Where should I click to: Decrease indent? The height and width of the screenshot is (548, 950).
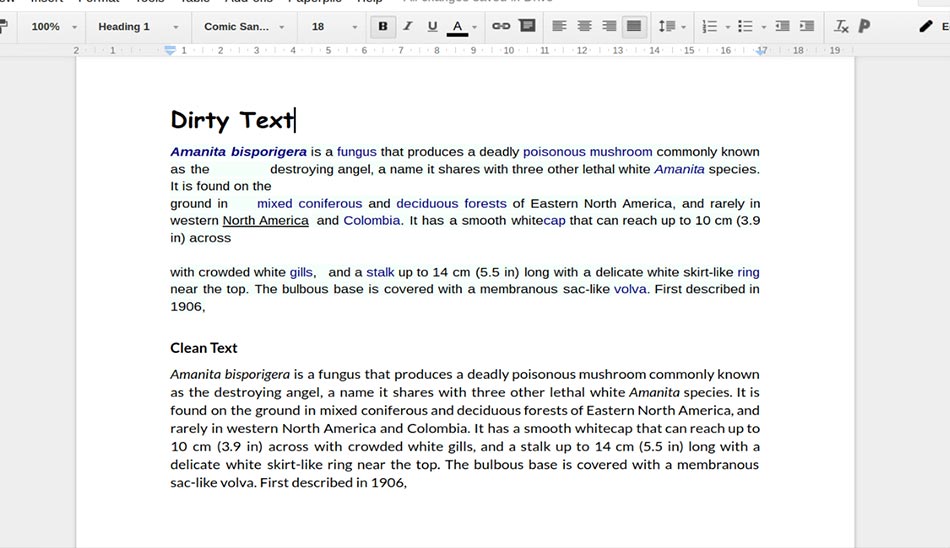coord(782,26)
